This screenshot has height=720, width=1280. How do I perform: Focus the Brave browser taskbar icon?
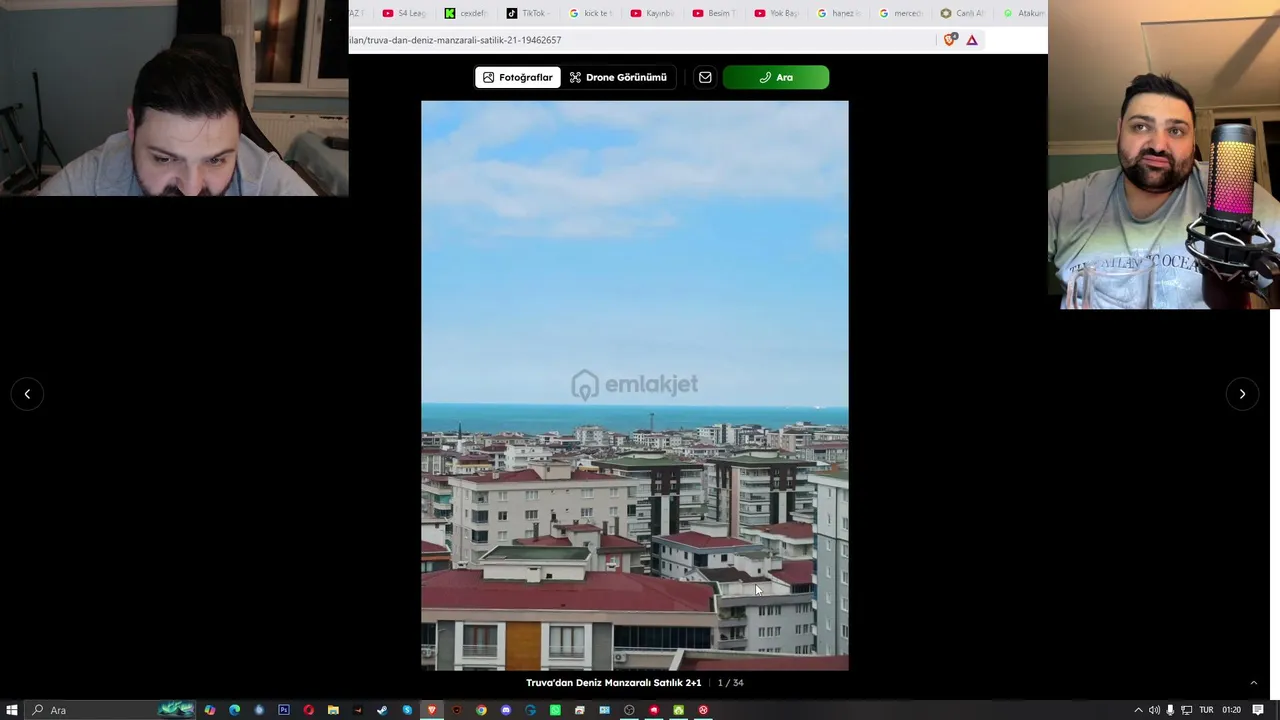tap(432, 710)
